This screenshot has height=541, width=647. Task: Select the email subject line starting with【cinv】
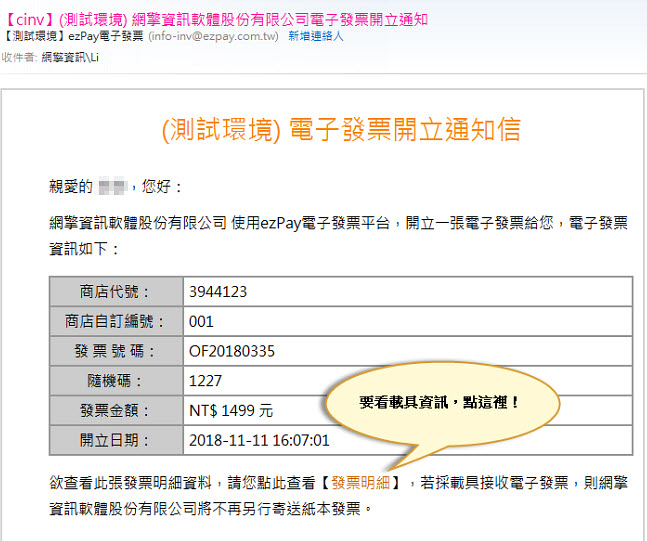(216, 19)
